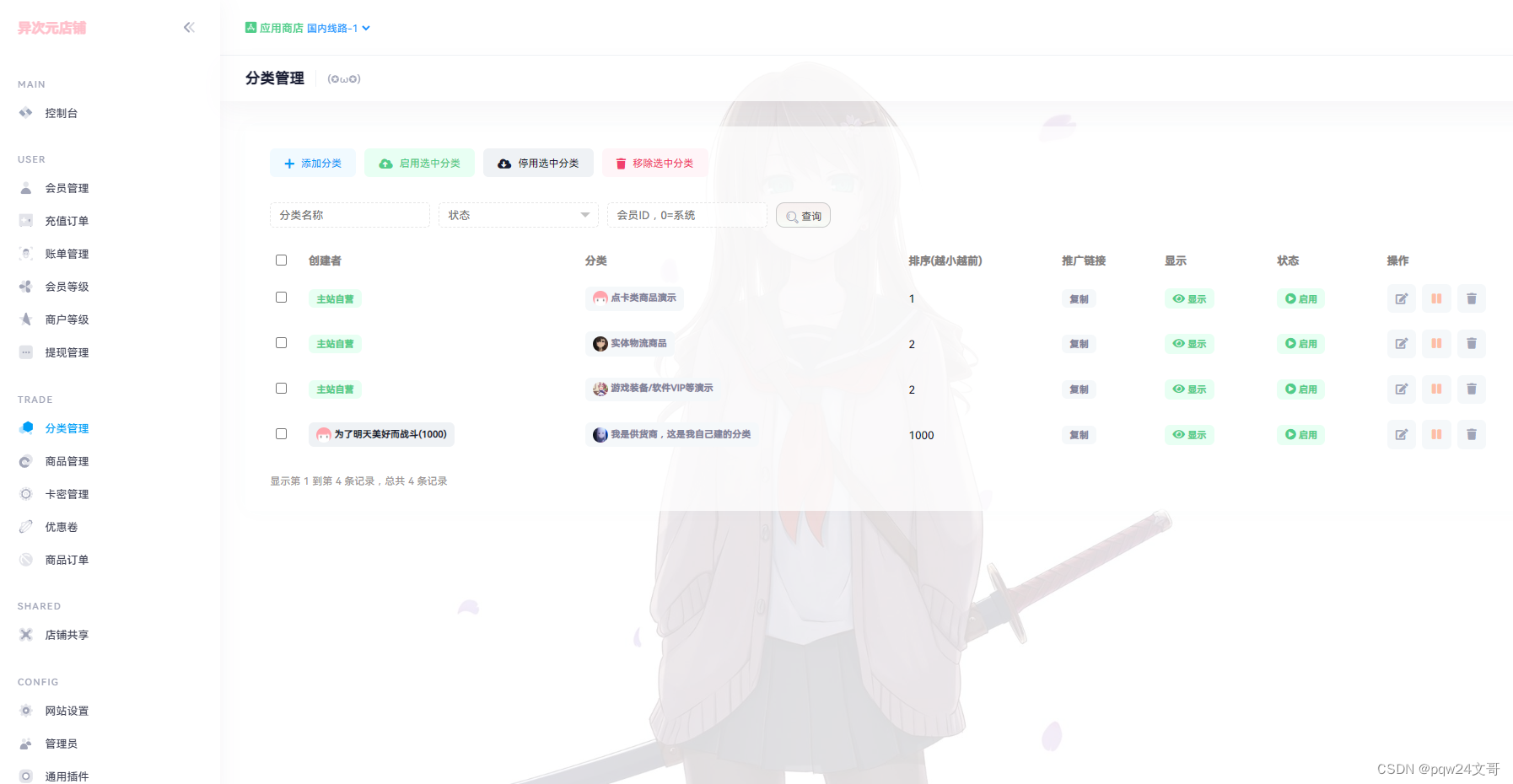Edit the 我是供货商 category row
The height and width of the screenshot is (784, 1513).
pos(1402,434)
